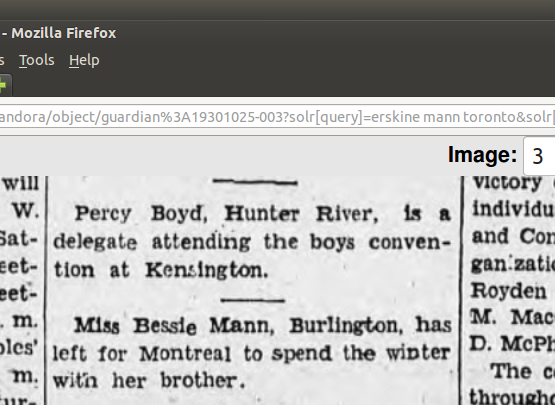Open the Help menu

[84, 60]
